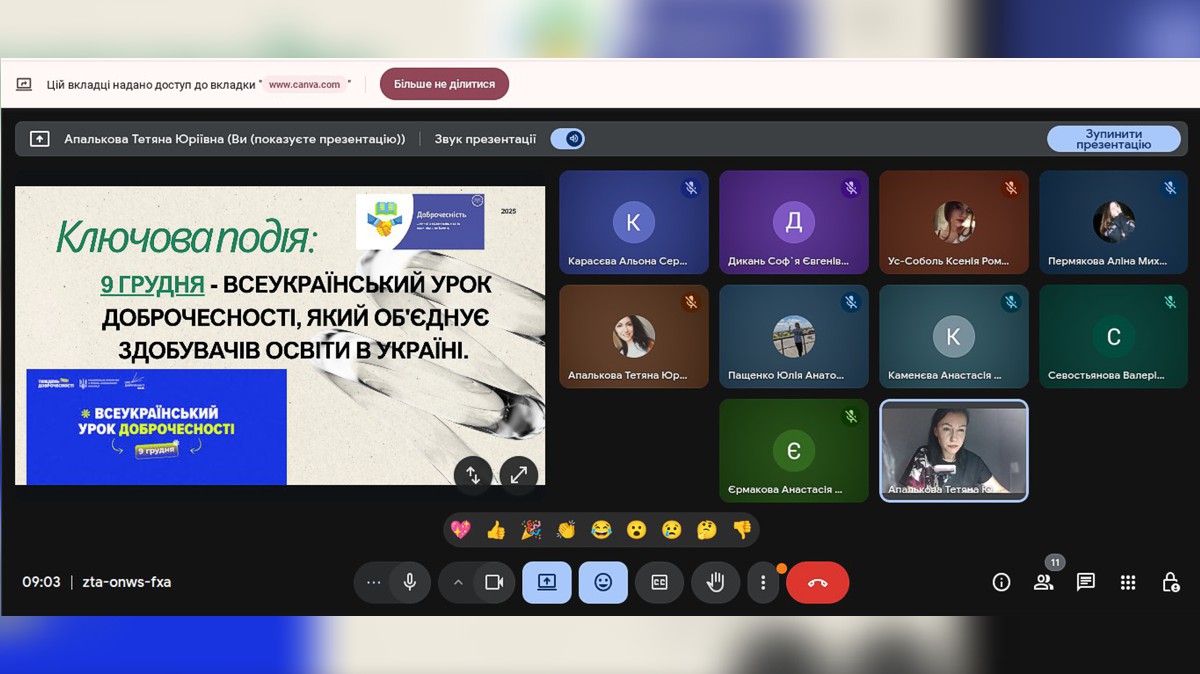Open the activities grid icon
This screenshot has height=674, width=1200.
(1128, 582)
